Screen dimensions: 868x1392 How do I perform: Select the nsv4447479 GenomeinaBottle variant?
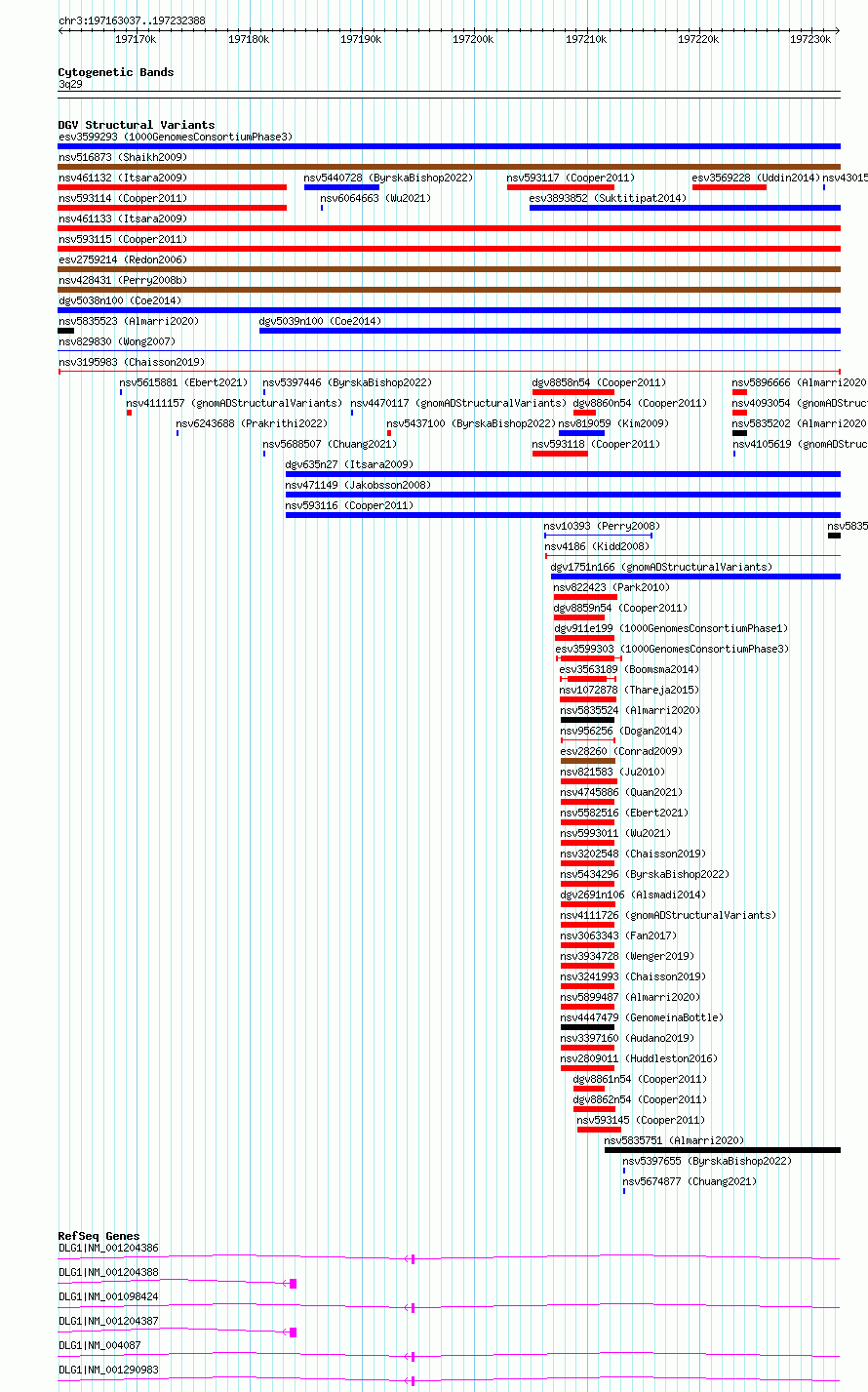click(x=588, y=1027)
